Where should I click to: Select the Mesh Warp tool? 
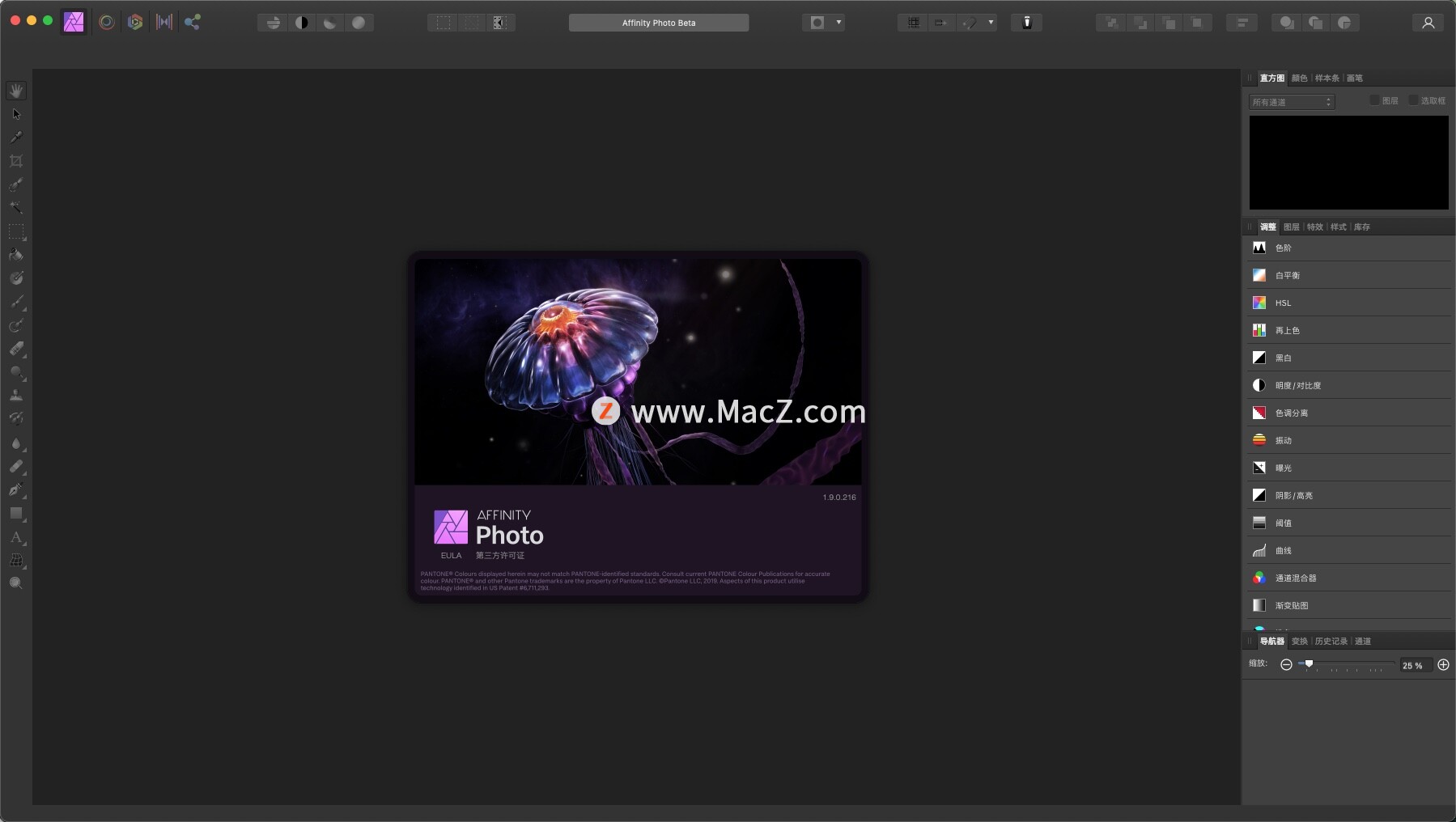point(16,560)
